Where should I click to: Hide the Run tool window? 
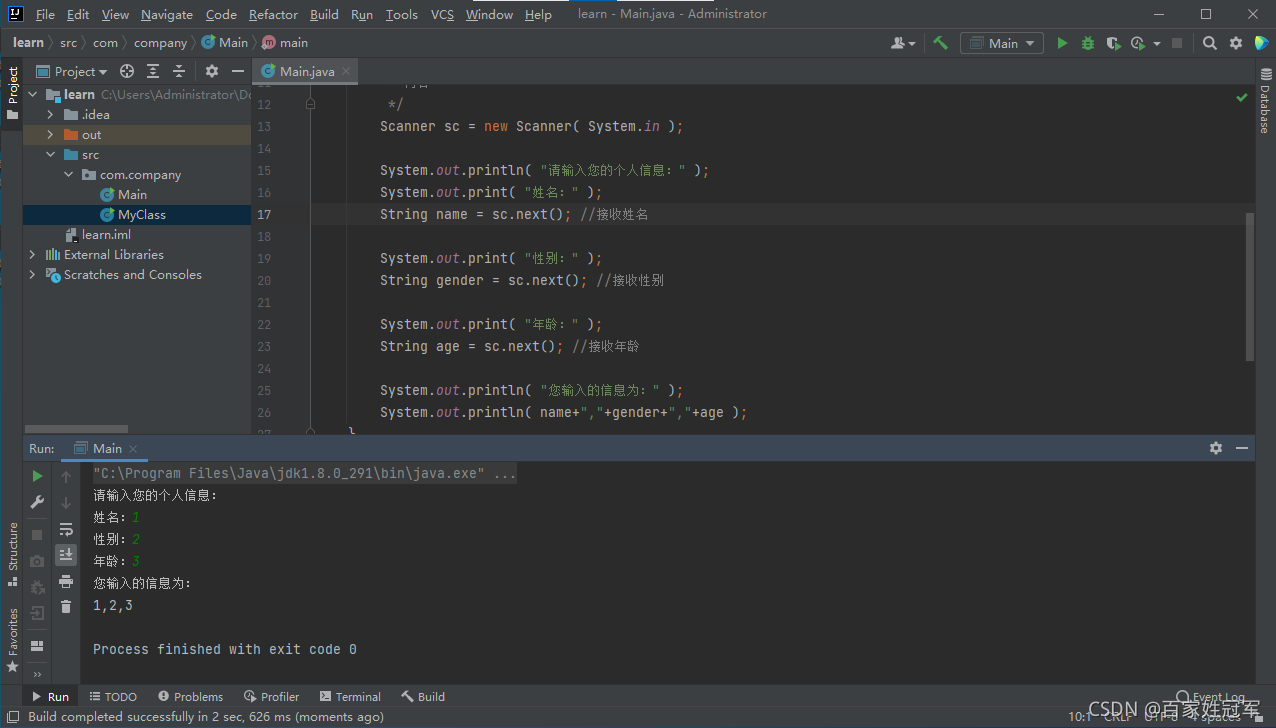(1242, 448)
